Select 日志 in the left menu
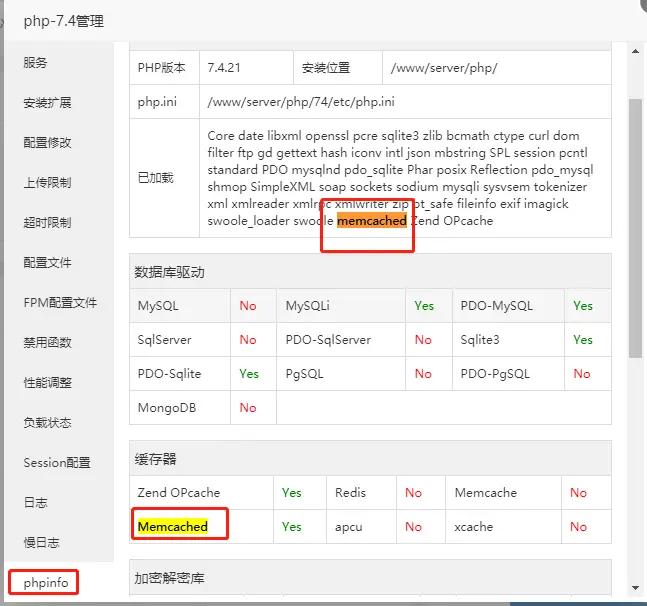This screenshot has width=647, height=606. (36, 502)
